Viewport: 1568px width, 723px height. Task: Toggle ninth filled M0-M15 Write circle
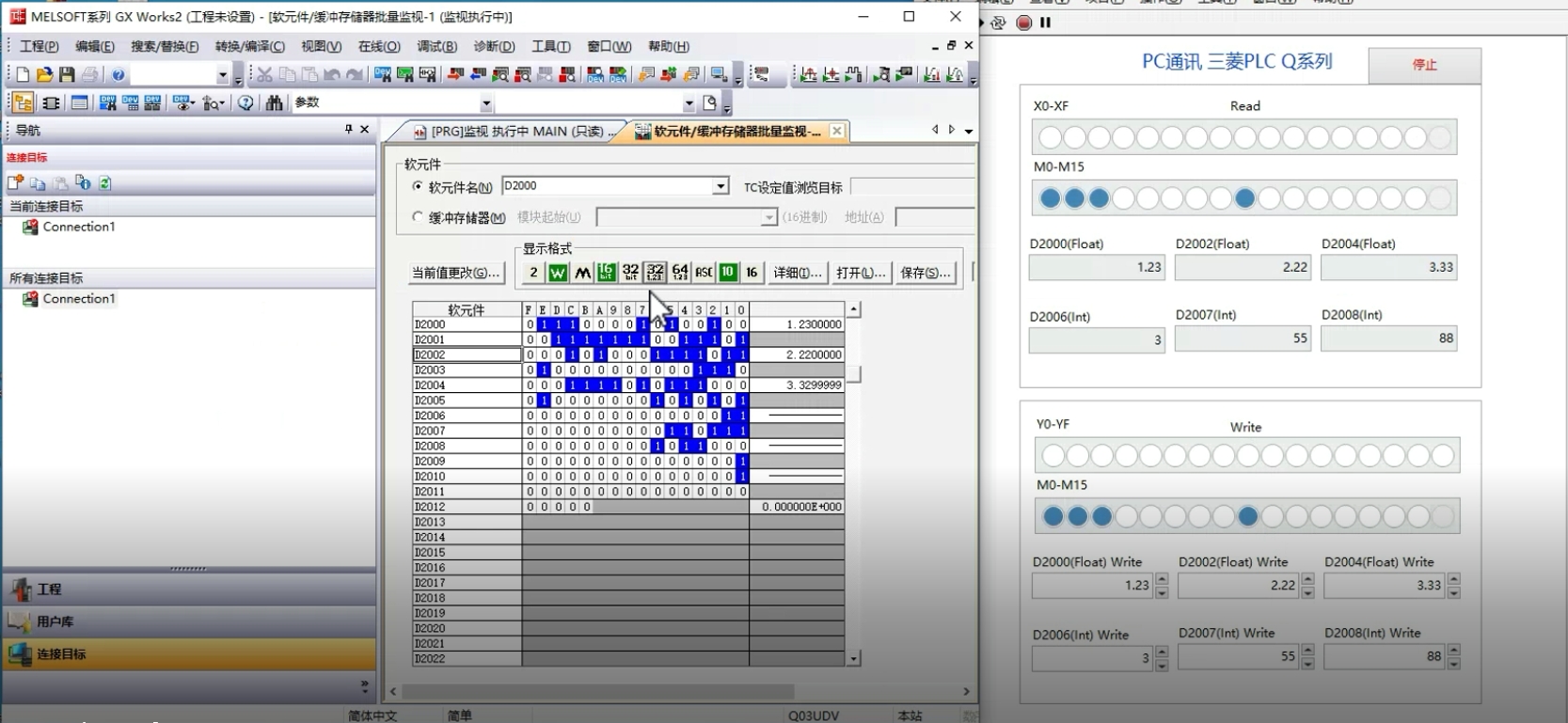pos(1248,516)
